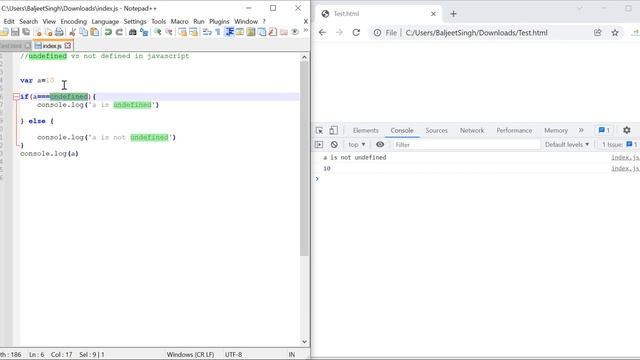This screenshot has width=640, height=360.
Task: Open index.js link beside the 10 output
Action: (625, 169)
